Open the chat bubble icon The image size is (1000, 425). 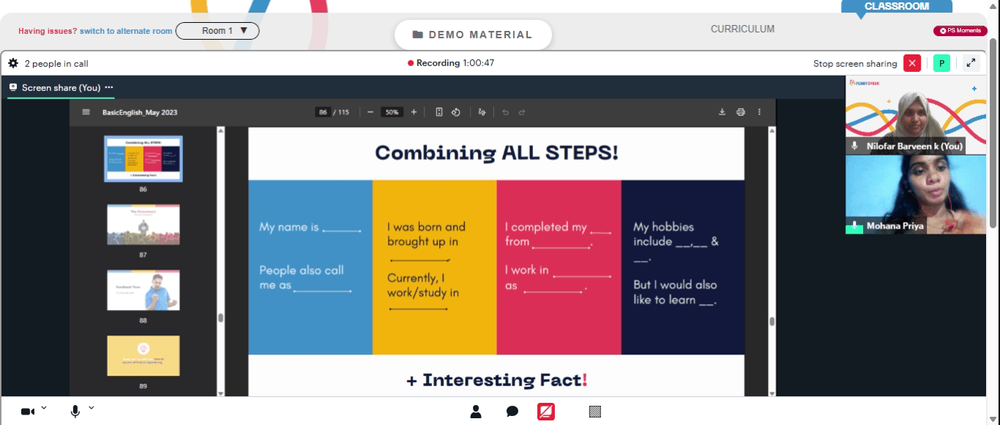(x=512, y=412)
